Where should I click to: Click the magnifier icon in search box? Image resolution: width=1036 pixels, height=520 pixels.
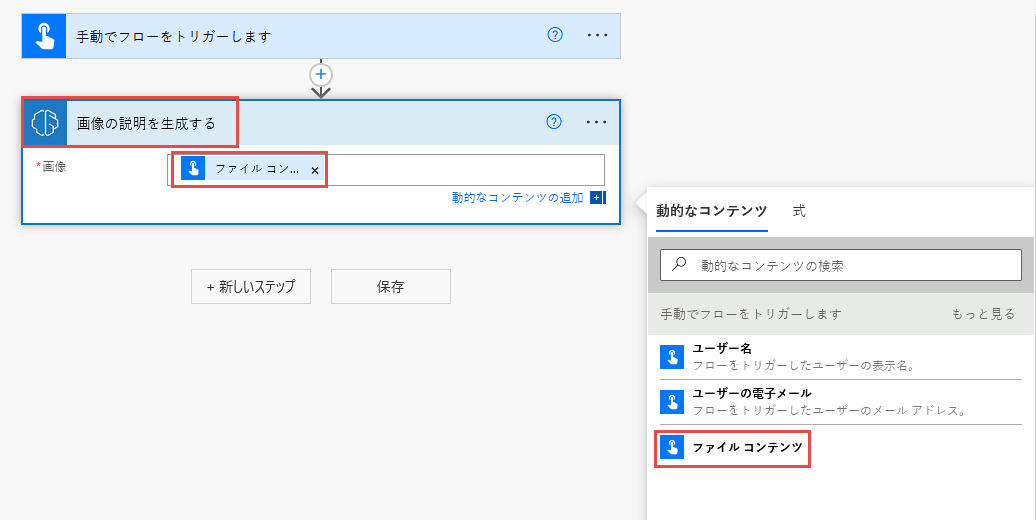(679, 264)
